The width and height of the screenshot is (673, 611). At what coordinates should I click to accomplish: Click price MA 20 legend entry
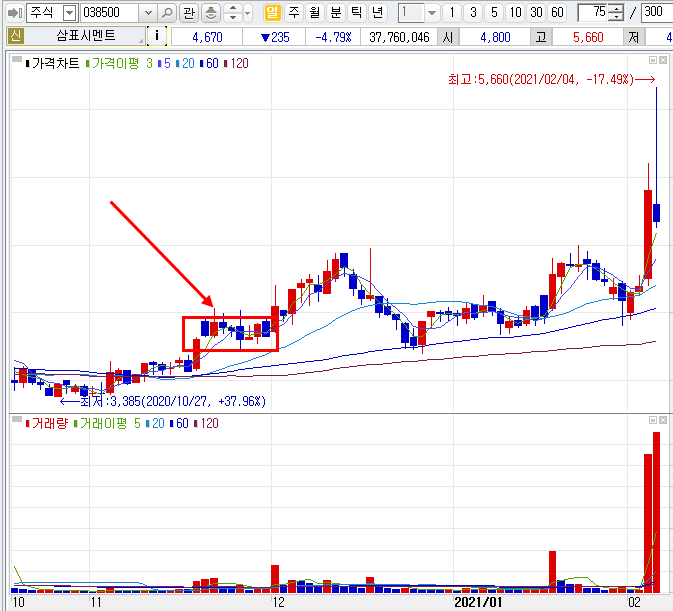(x=185, y=64)
